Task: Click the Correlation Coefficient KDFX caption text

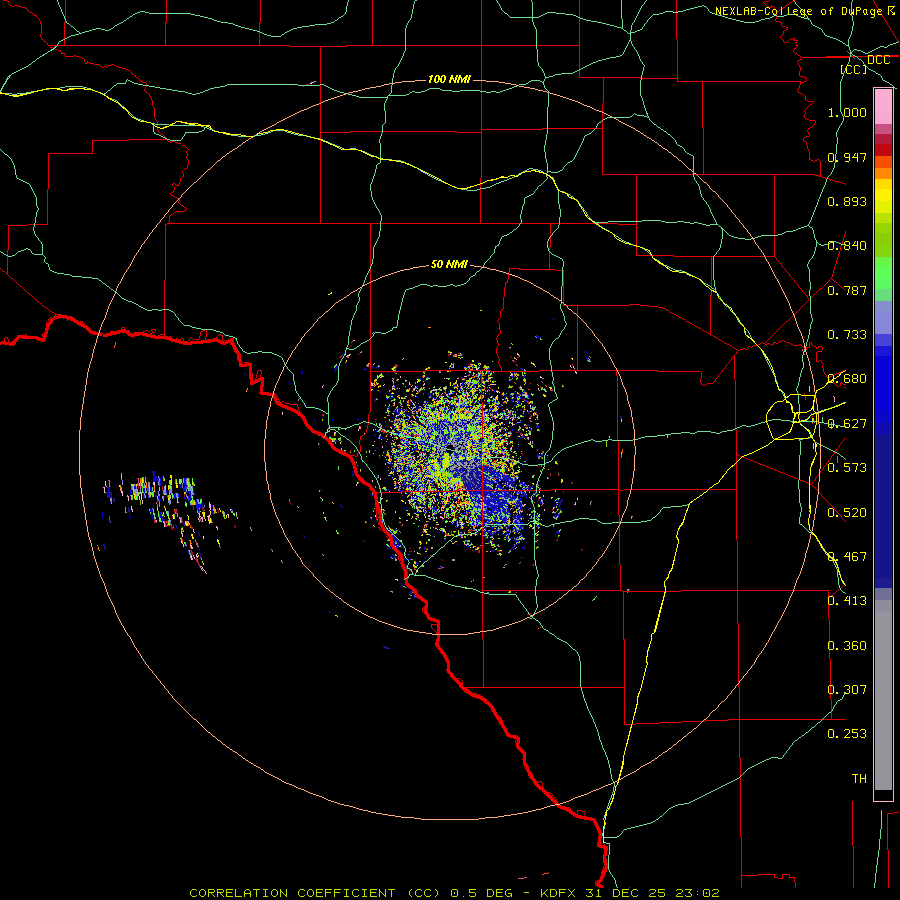Action: coord(454,893)
